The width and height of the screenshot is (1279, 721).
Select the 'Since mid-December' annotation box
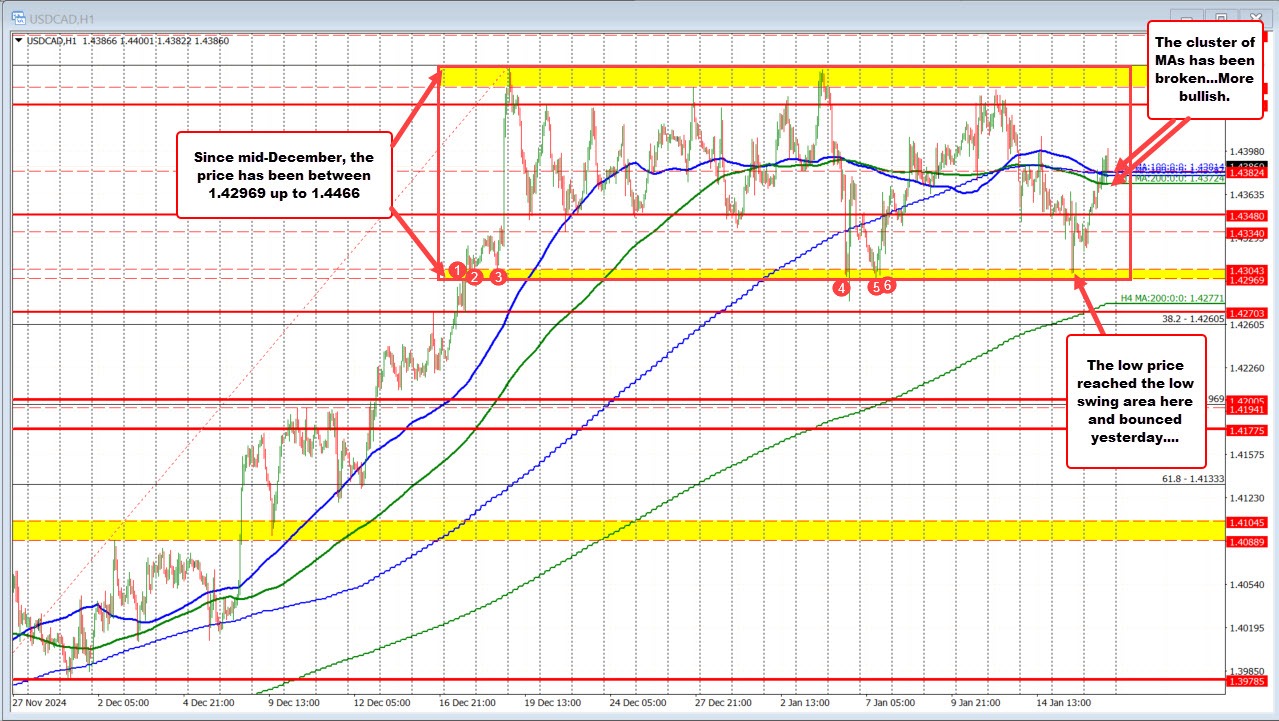(x=284, y=175)
